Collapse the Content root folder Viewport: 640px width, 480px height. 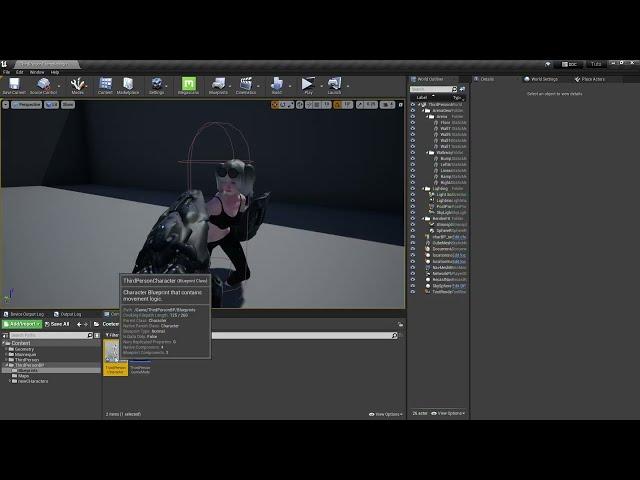tap(3, 343)
